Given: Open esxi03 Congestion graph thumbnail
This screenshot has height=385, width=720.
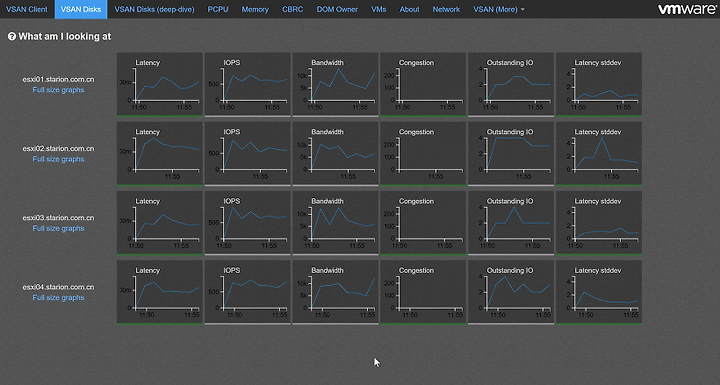Looking at the screenshot, I should pos(423,223).
